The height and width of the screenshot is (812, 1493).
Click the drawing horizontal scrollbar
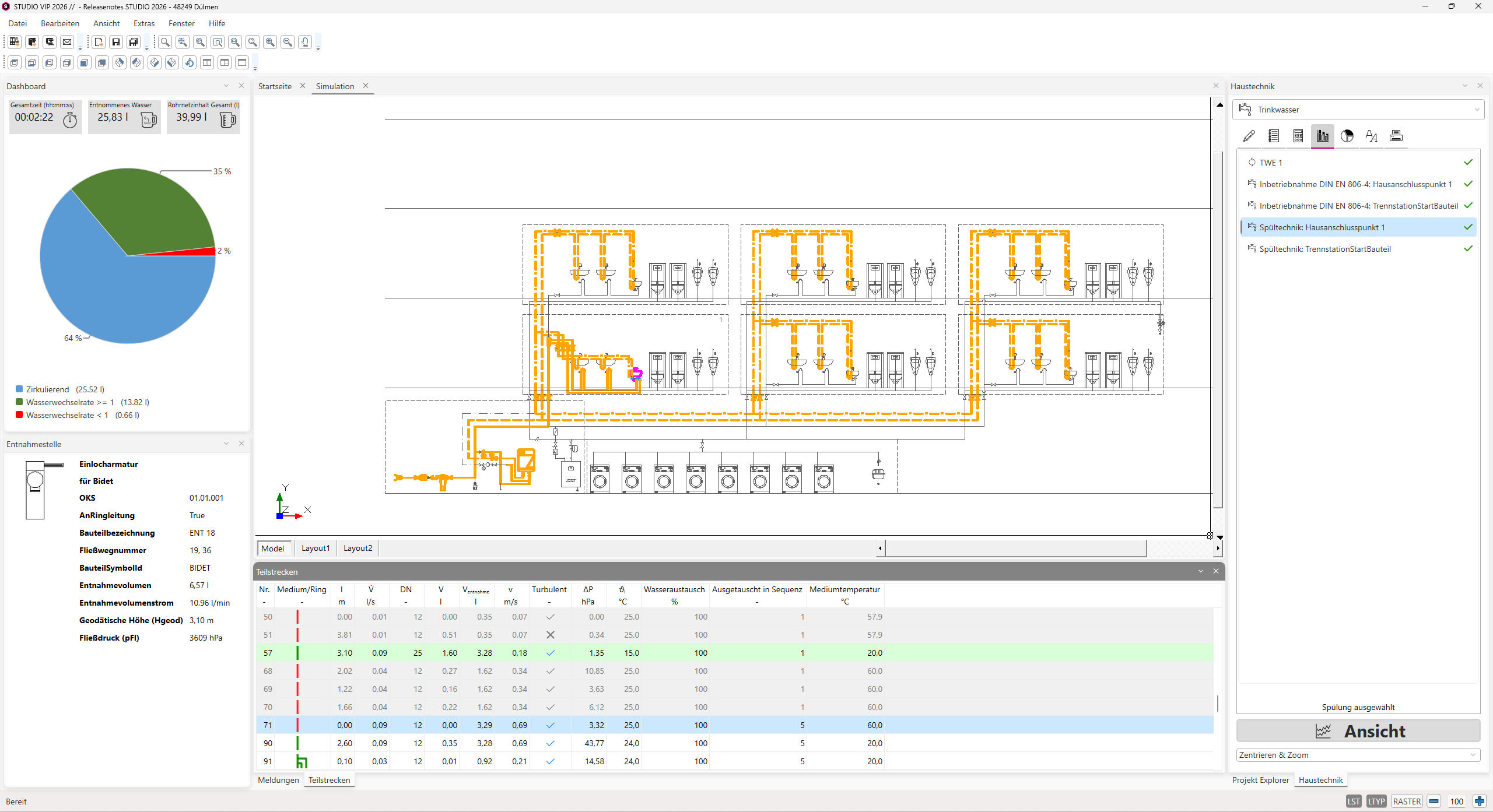pyautogui.click(x=1015, y=548)
